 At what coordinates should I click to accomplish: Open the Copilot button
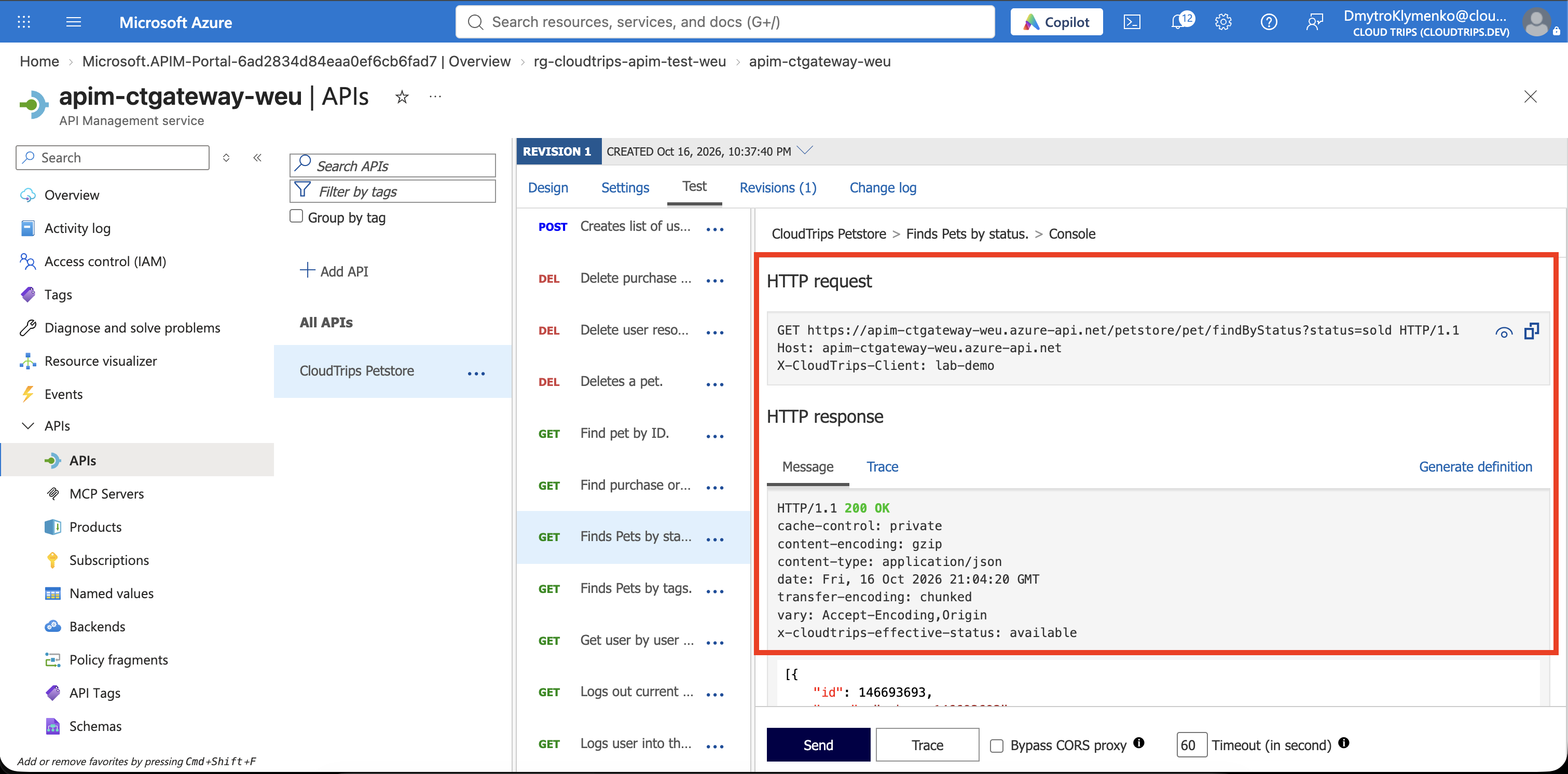(1056, 22)
